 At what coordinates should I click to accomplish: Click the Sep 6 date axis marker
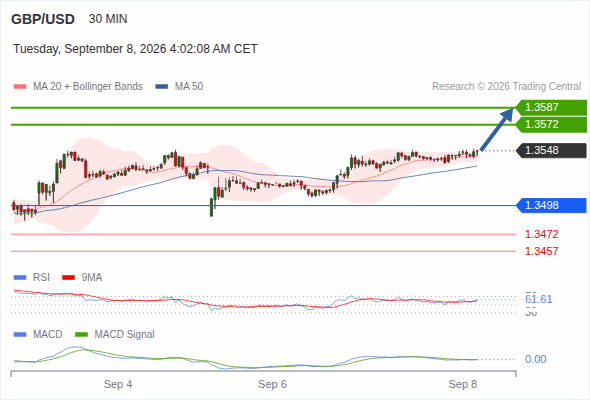point(272,385)
